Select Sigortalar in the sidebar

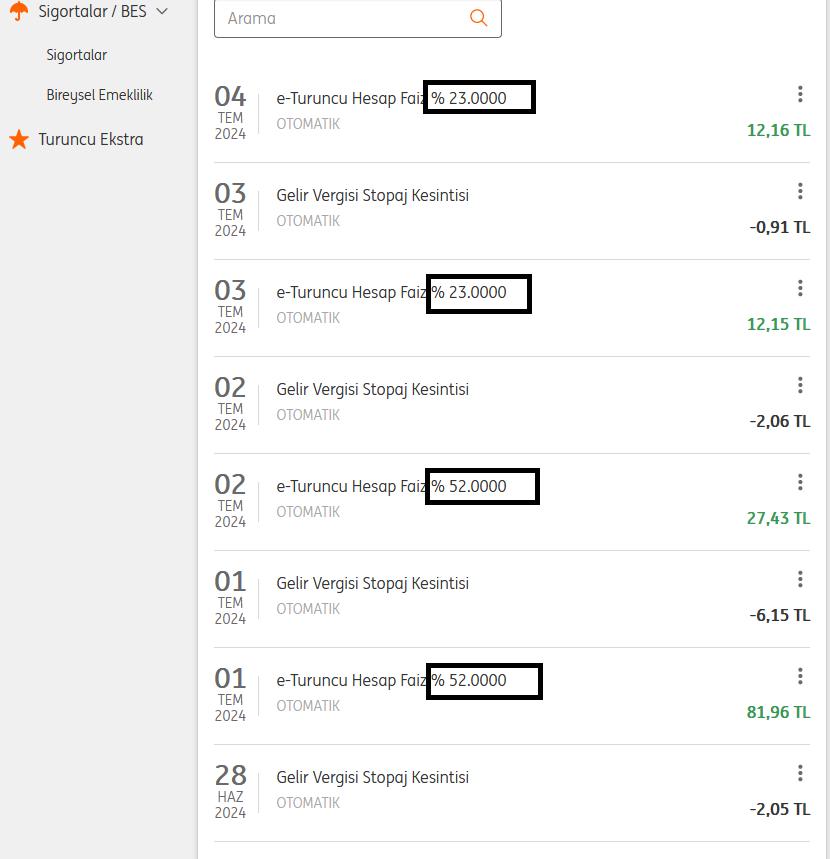(77, 55)
